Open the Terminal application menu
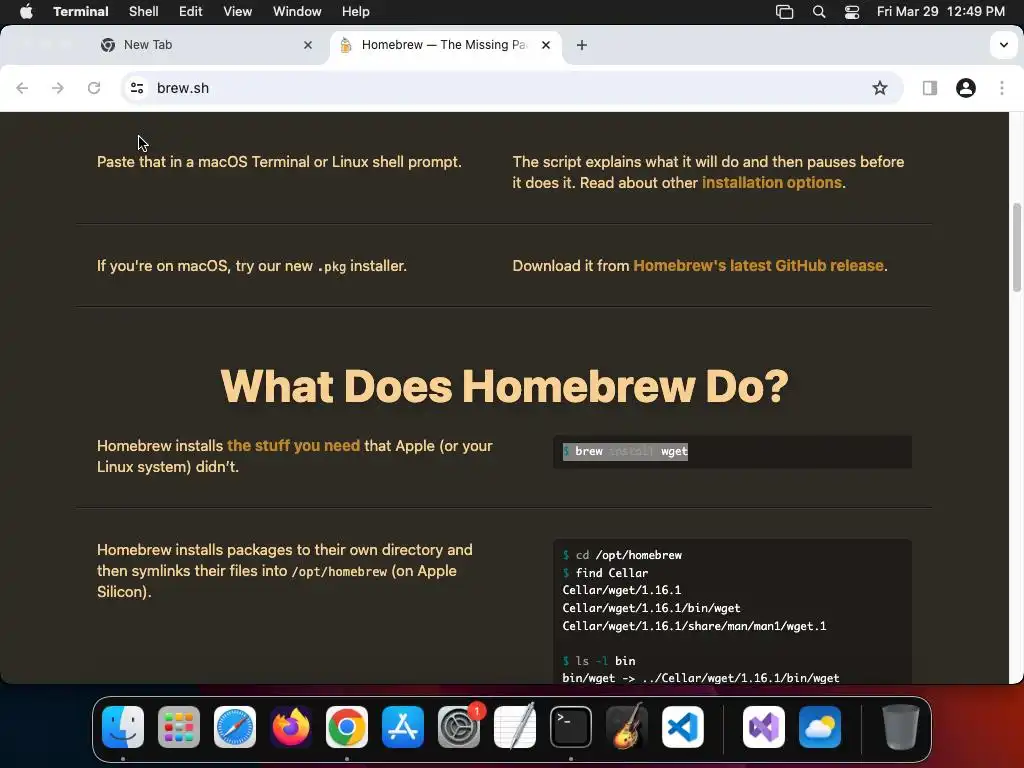1024x768 pixels. point(81,12)
